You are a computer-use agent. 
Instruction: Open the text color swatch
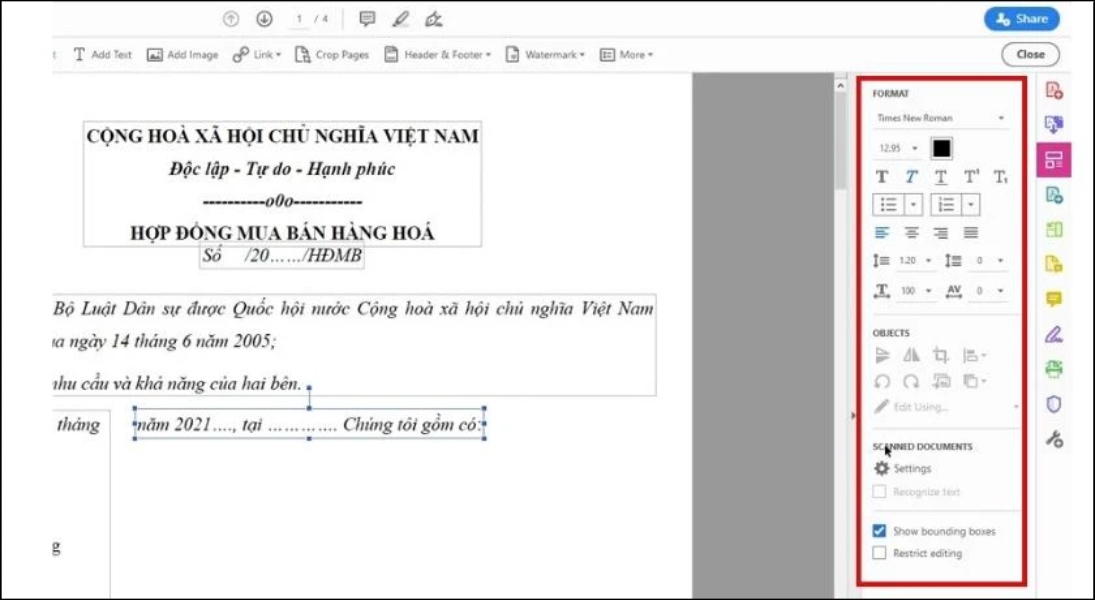(941, 149)
